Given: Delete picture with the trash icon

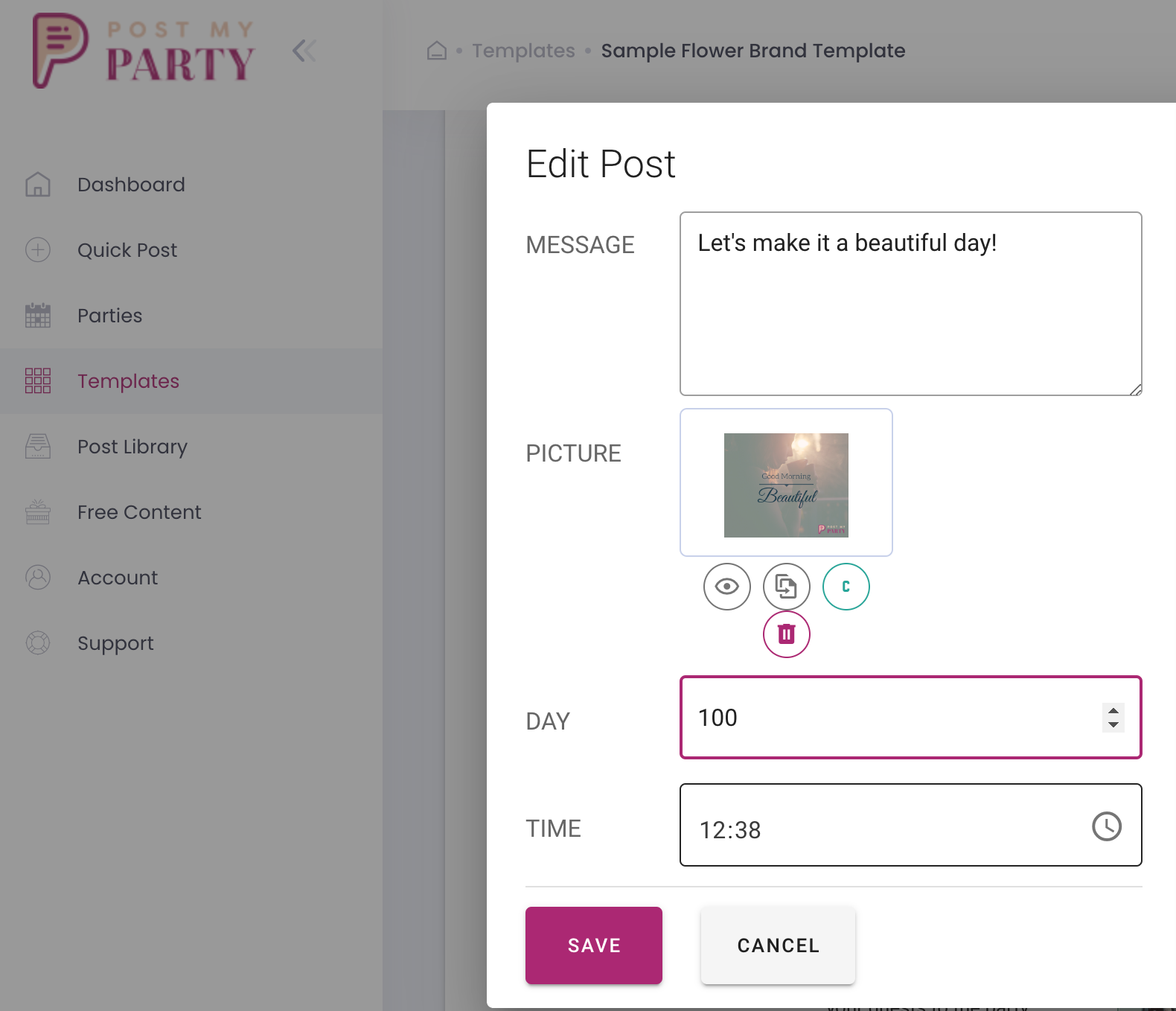Looking at the screenshot, I should pyautogui.click(x=786, y=634).
